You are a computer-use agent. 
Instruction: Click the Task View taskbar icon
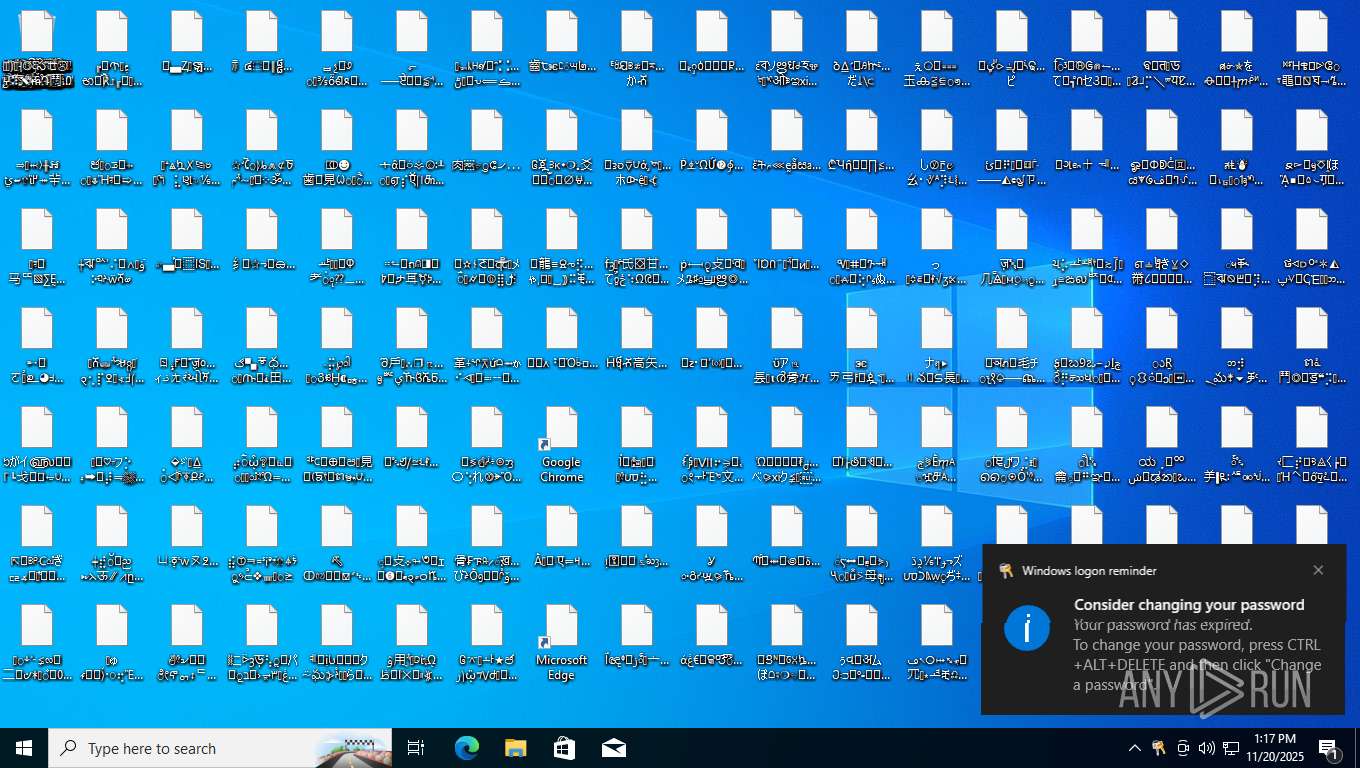coord(416,748)
